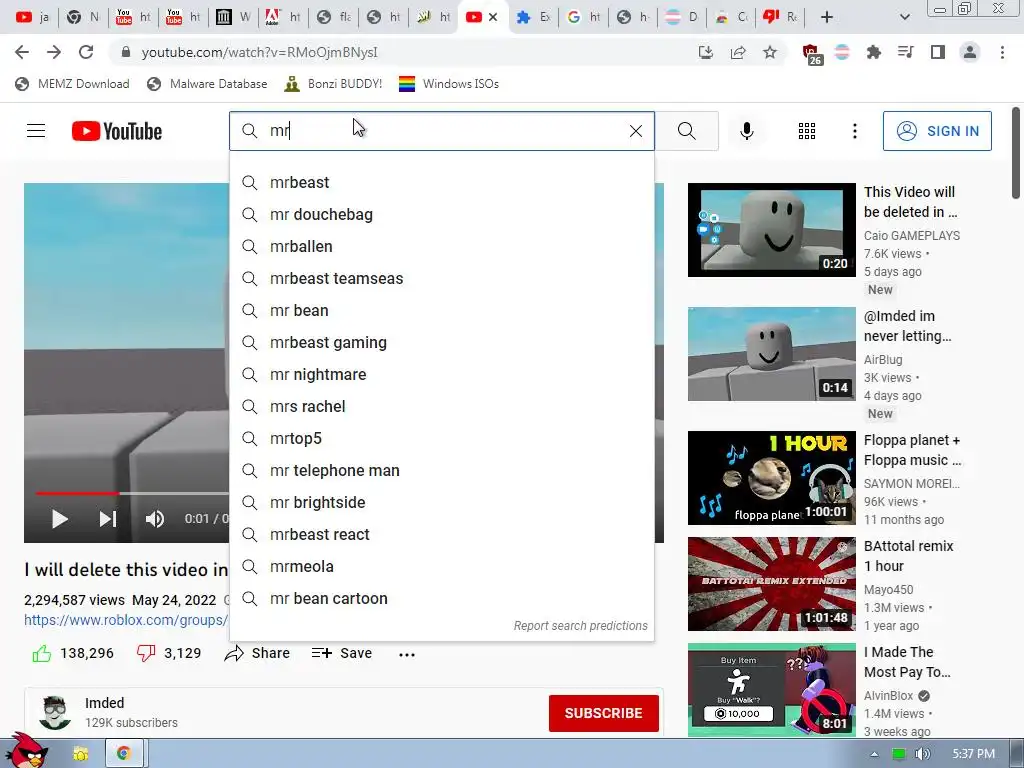
Task: Play the video
Action: (59, 519)
